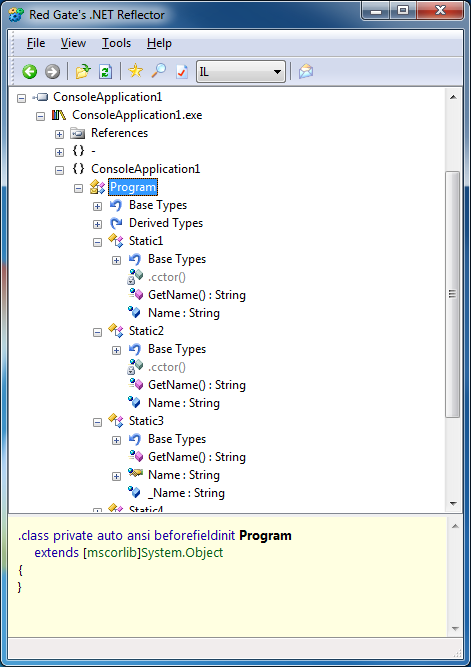This screenshot has width=471, height=667.
Task: Click the mscorlib link in code pane
Action: [112, 553]
